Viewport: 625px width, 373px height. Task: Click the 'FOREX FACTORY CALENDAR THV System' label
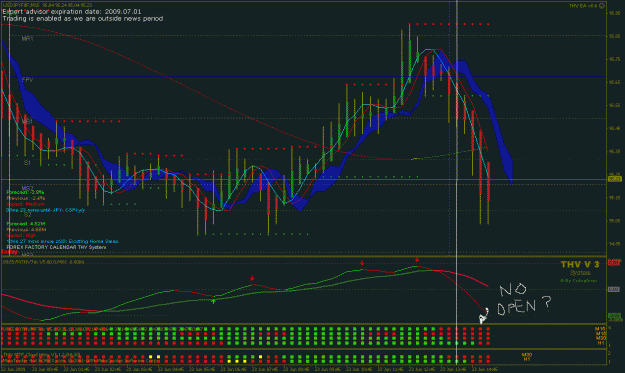pyautogui.click(x=56, y=247)
